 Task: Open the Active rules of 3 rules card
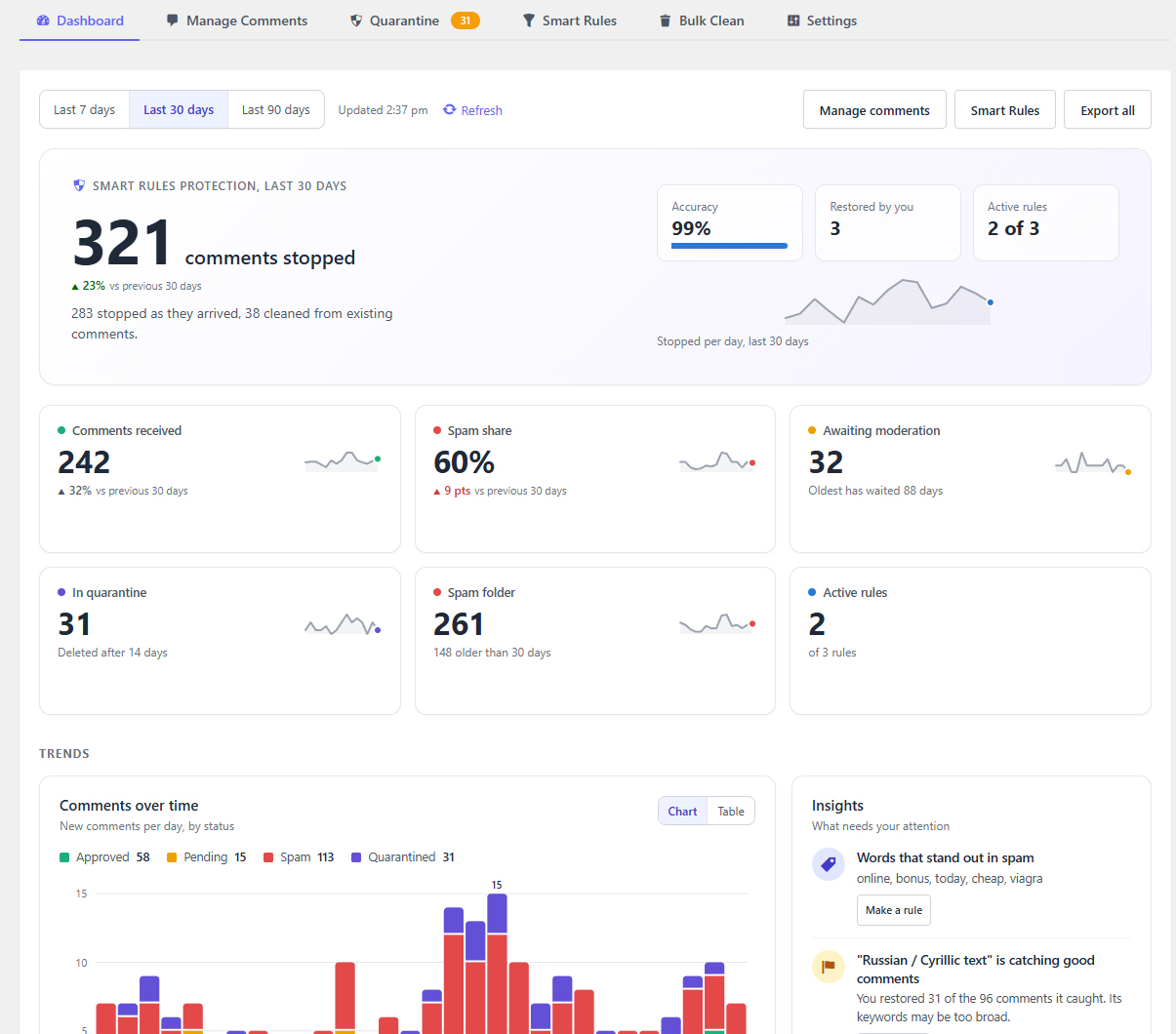coord(970,641)
